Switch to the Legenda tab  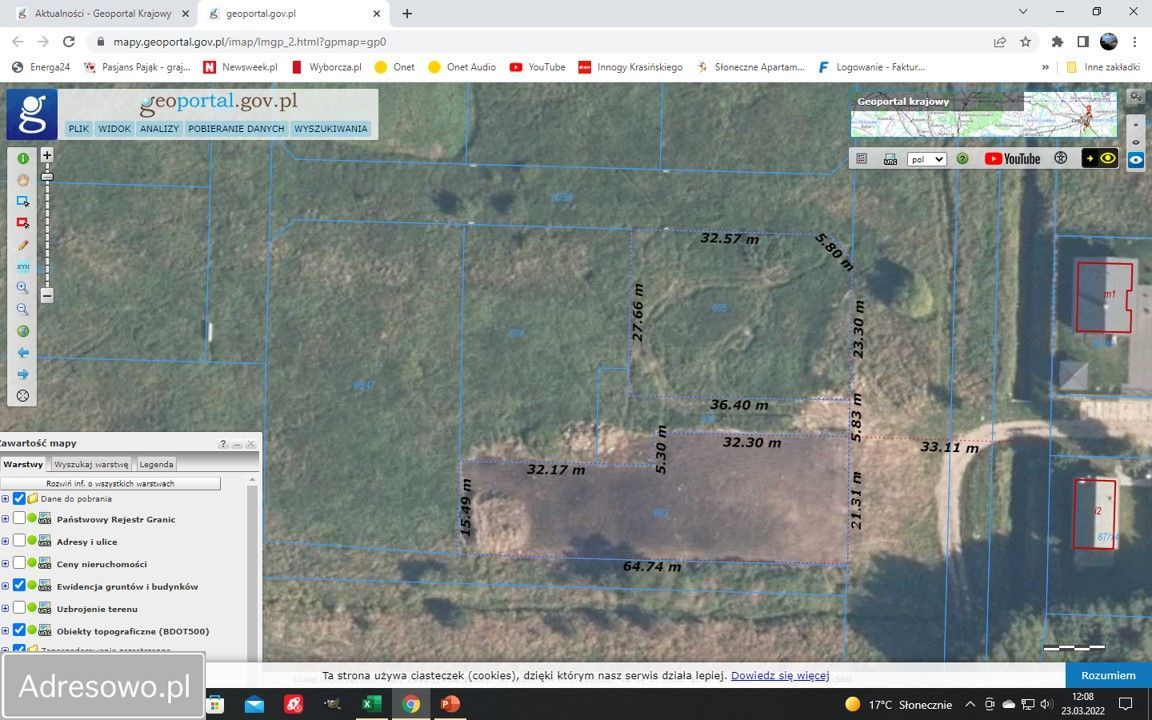coord(156,464)
